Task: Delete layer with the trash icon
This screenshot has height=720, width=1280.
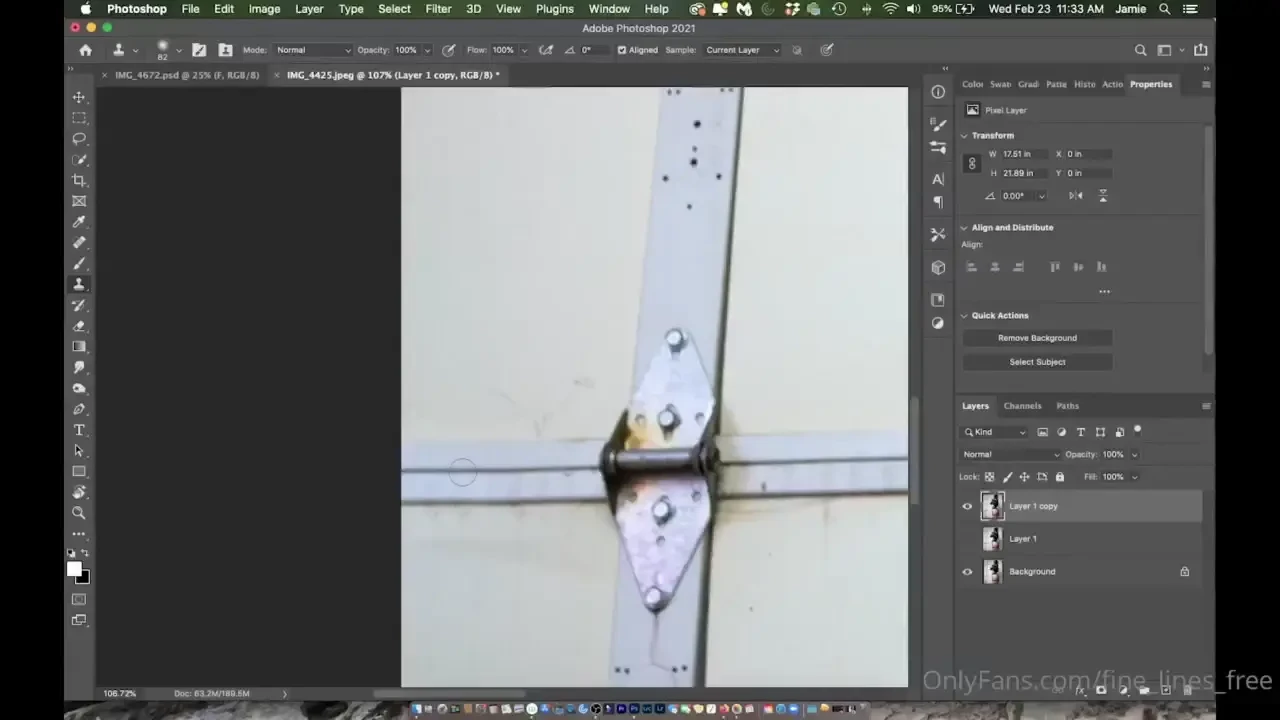Action: click(1190, 690)
